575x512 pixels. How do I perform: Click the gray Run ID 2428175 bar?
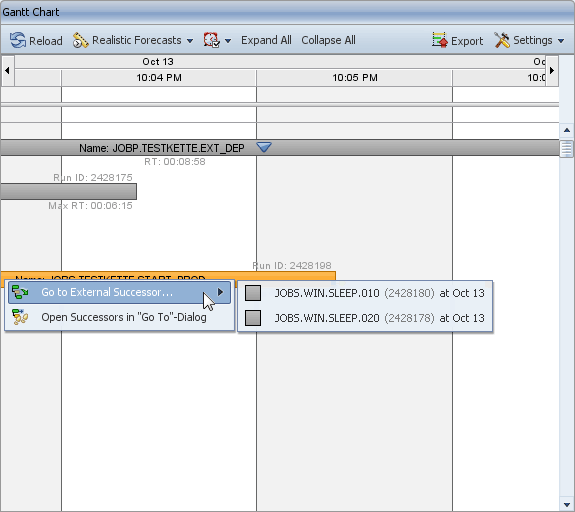click(x=69, y=192)
